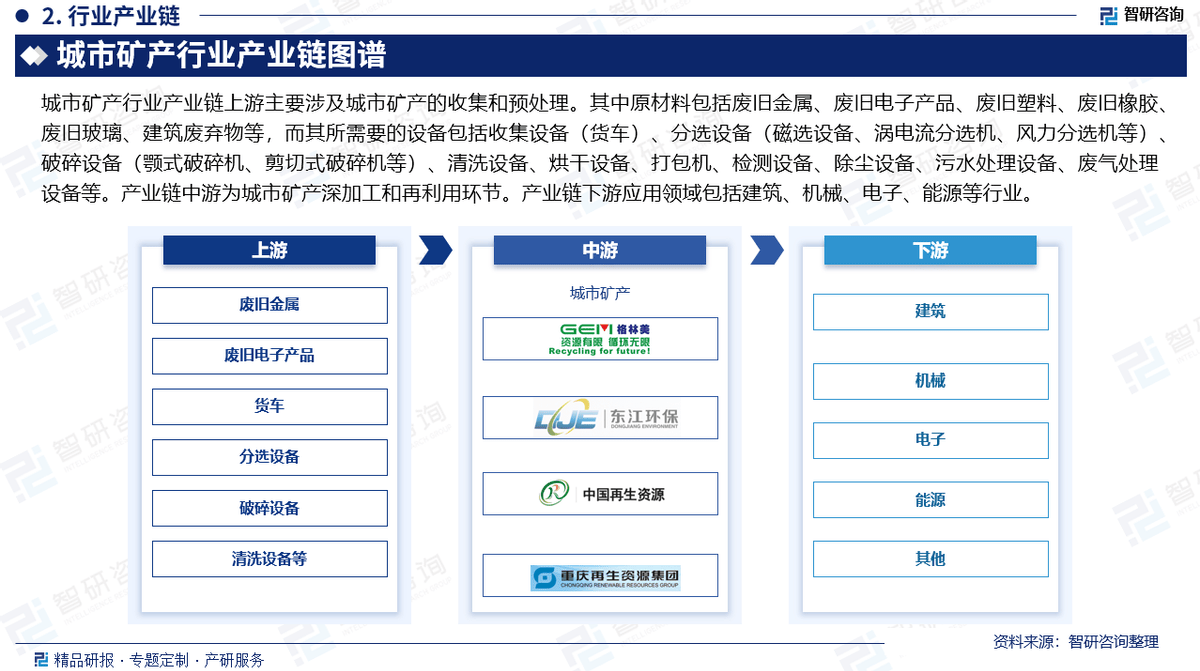Select the 上游 header
The height and width of the screenshot is (671, 1200).
click(x=269, y=250)
